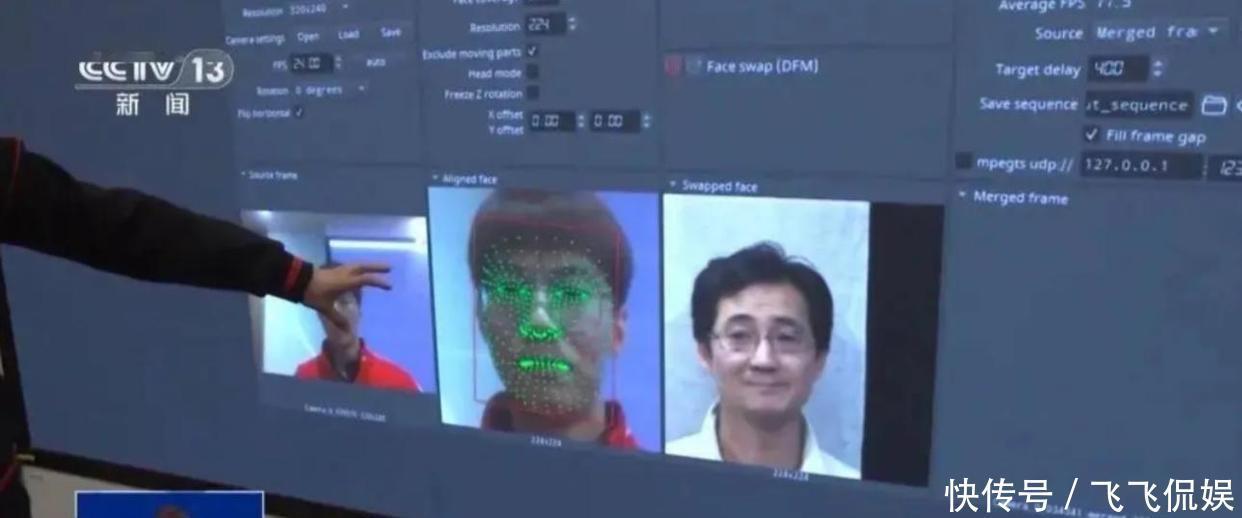Collapse the Aligned face preview panel

[435, 179]
